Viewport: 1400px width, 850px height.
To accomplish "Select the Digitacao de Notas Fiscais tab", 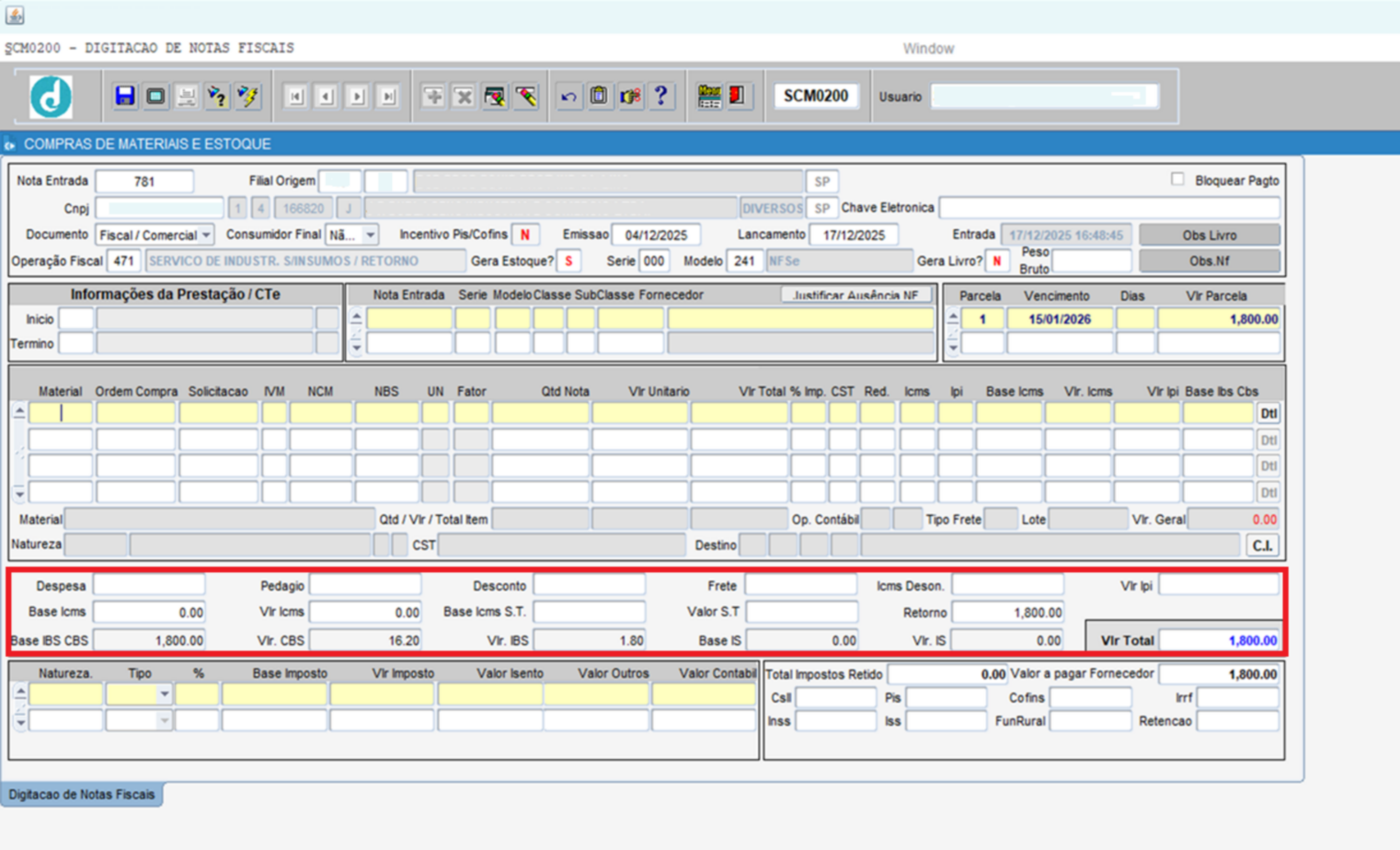I will (x=82, y=794).
